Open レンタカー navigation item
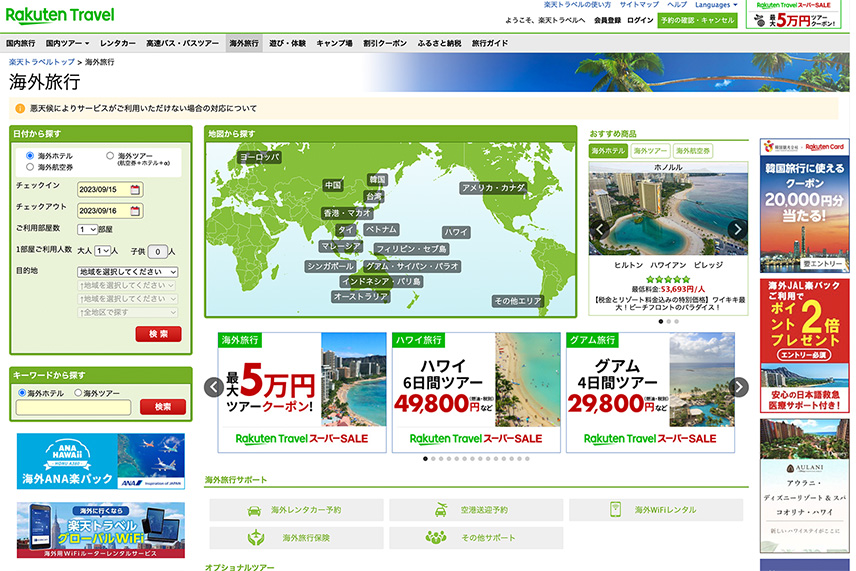 point(118,43)
